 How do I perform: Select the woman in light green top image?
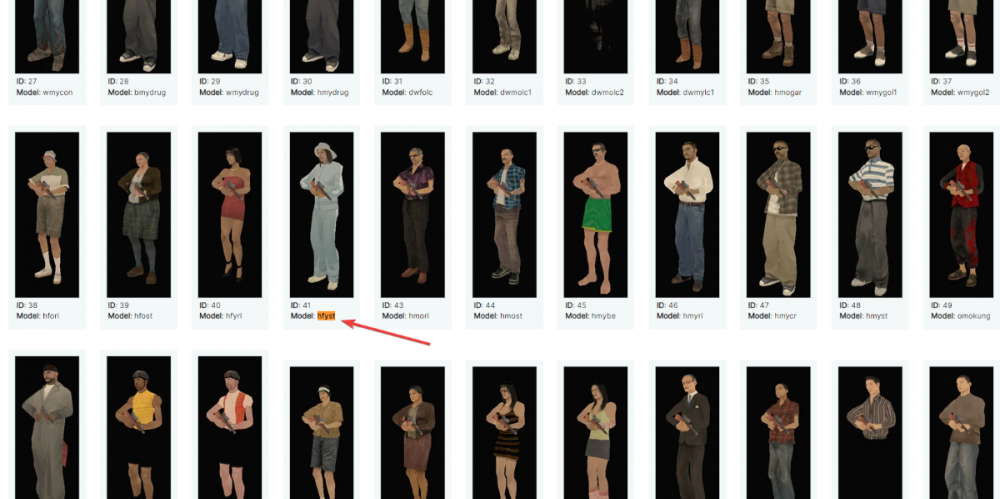(x=596, y=433)
